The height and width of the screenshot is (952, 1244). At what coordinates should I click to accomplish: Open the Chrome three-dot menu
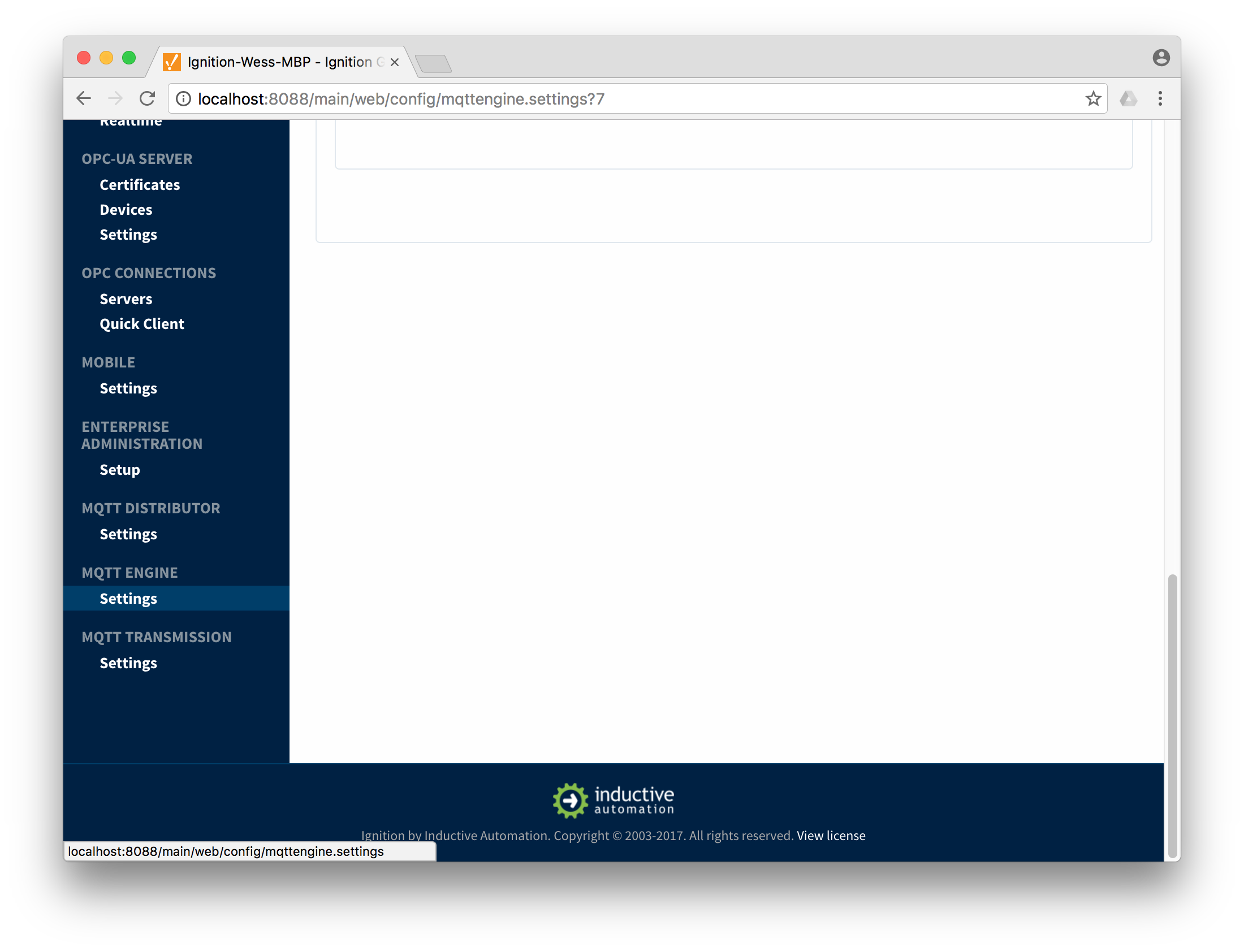pyautogui.click(x=1160, y=98)
